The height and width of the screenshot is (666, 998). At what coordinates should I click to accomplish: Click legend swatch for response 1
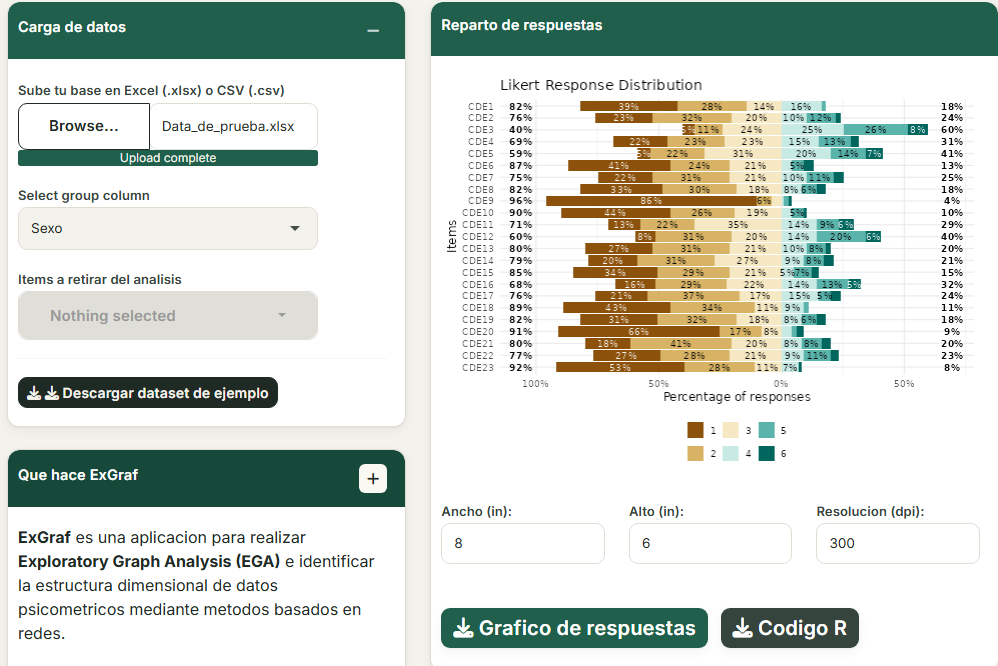(x=695, y=430)
